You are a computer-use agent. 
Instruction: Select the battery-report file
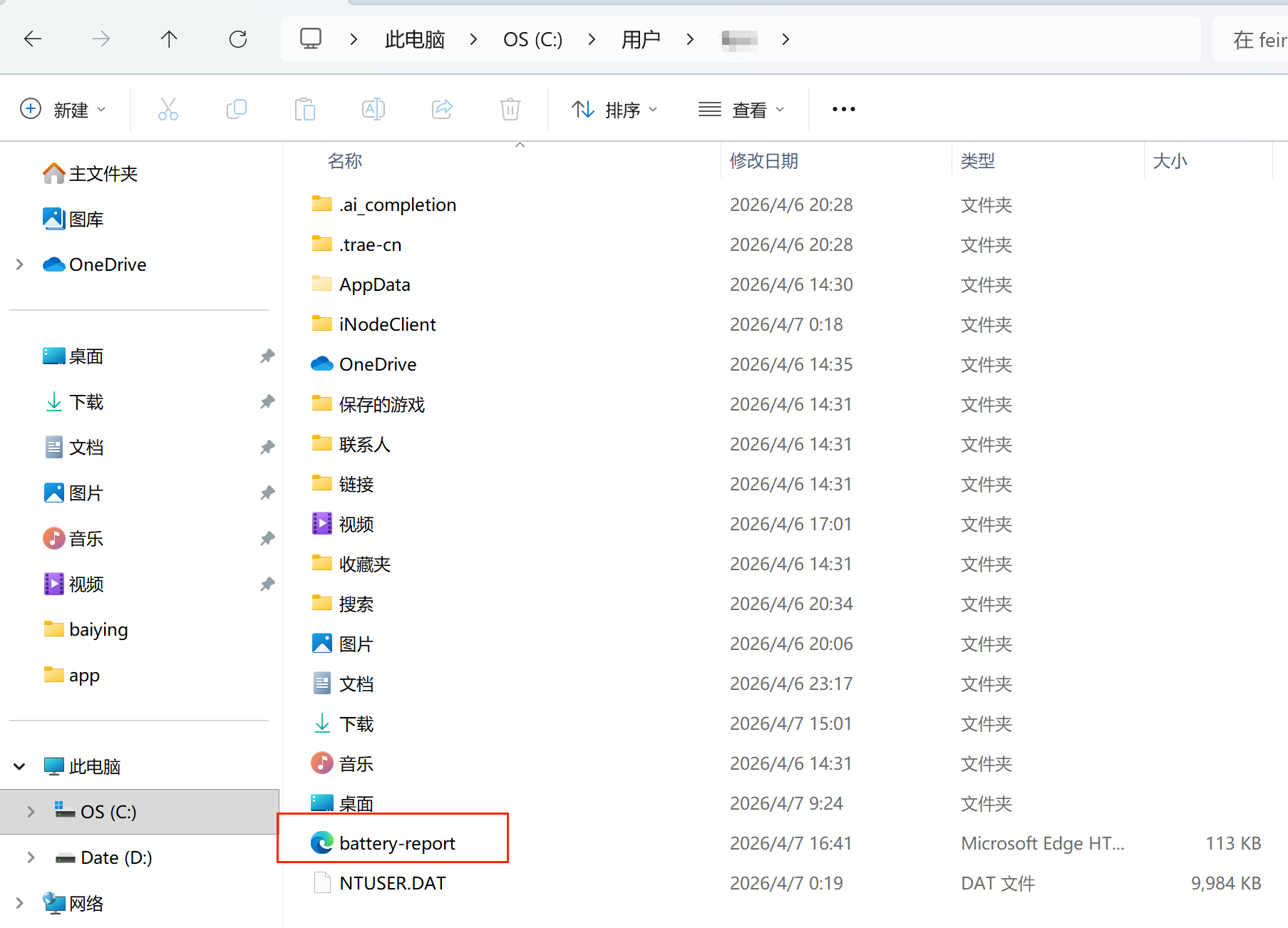396,843
